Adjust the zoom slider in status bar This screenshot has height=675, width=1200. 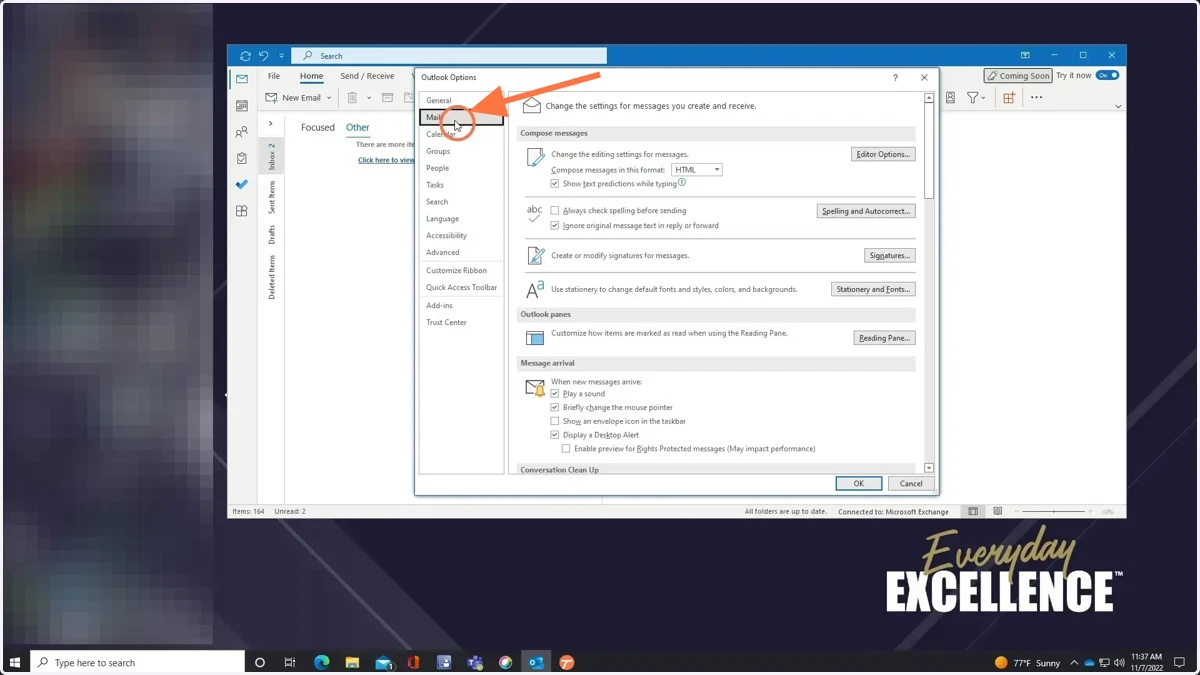[1055, 511]
